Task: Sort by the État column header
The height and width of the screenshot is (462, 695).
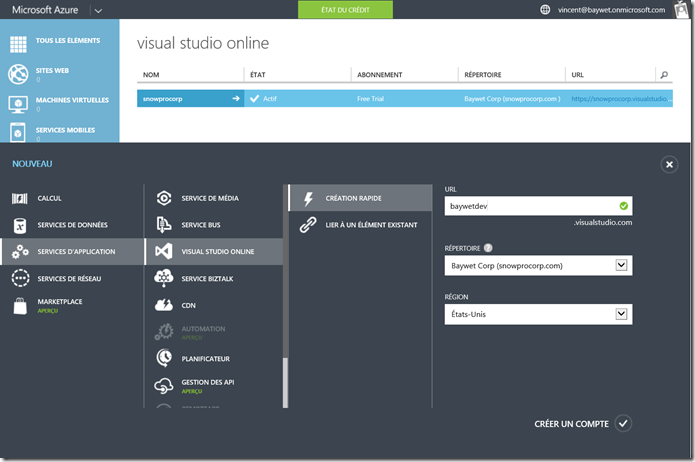Action: tap(258, 75)
